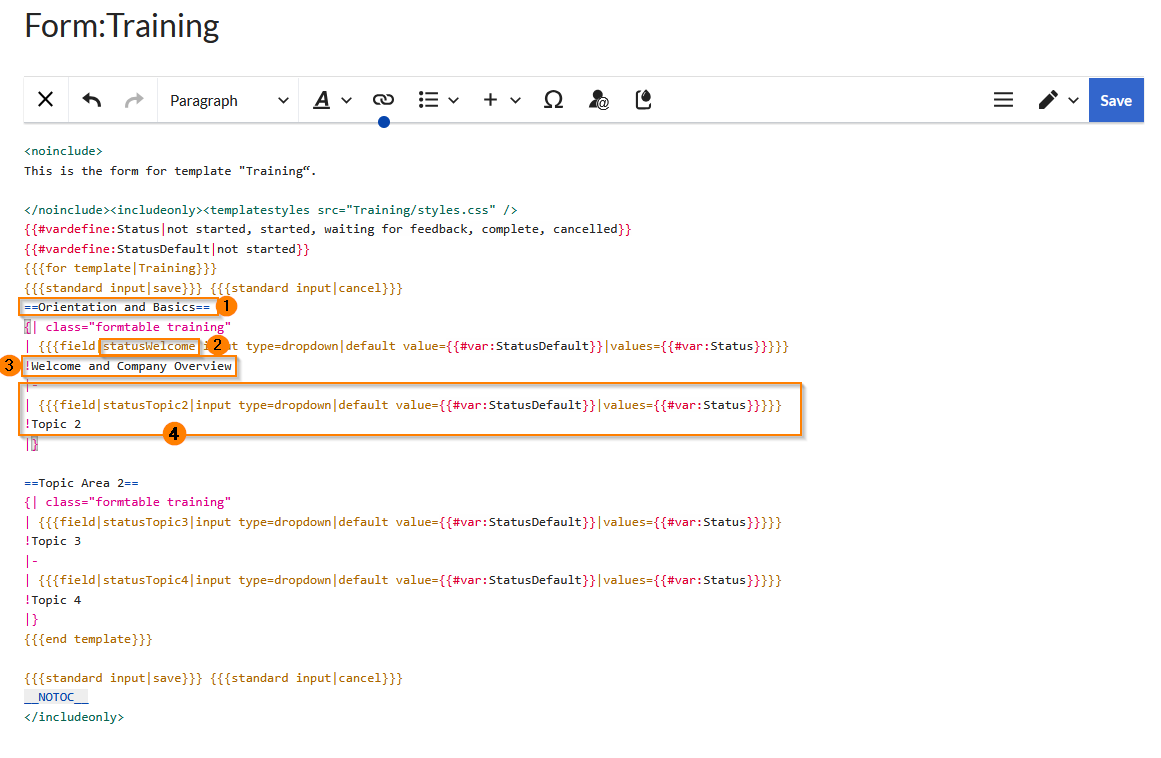Place cursor on the {{{end template}}} line

tap(88, 639)
